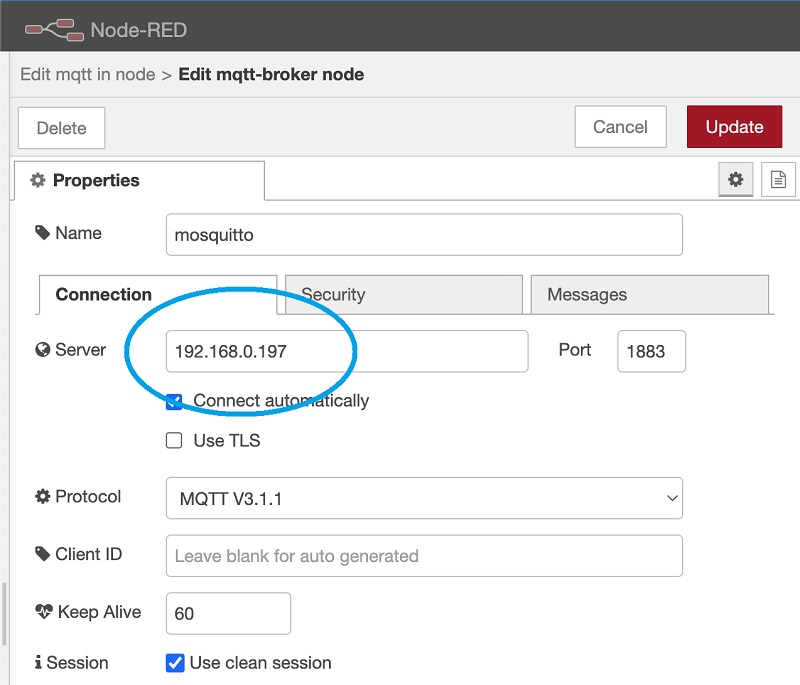Screen dimensions: 800x685
Task: Click the Session label text
Action: pos(77,663)
